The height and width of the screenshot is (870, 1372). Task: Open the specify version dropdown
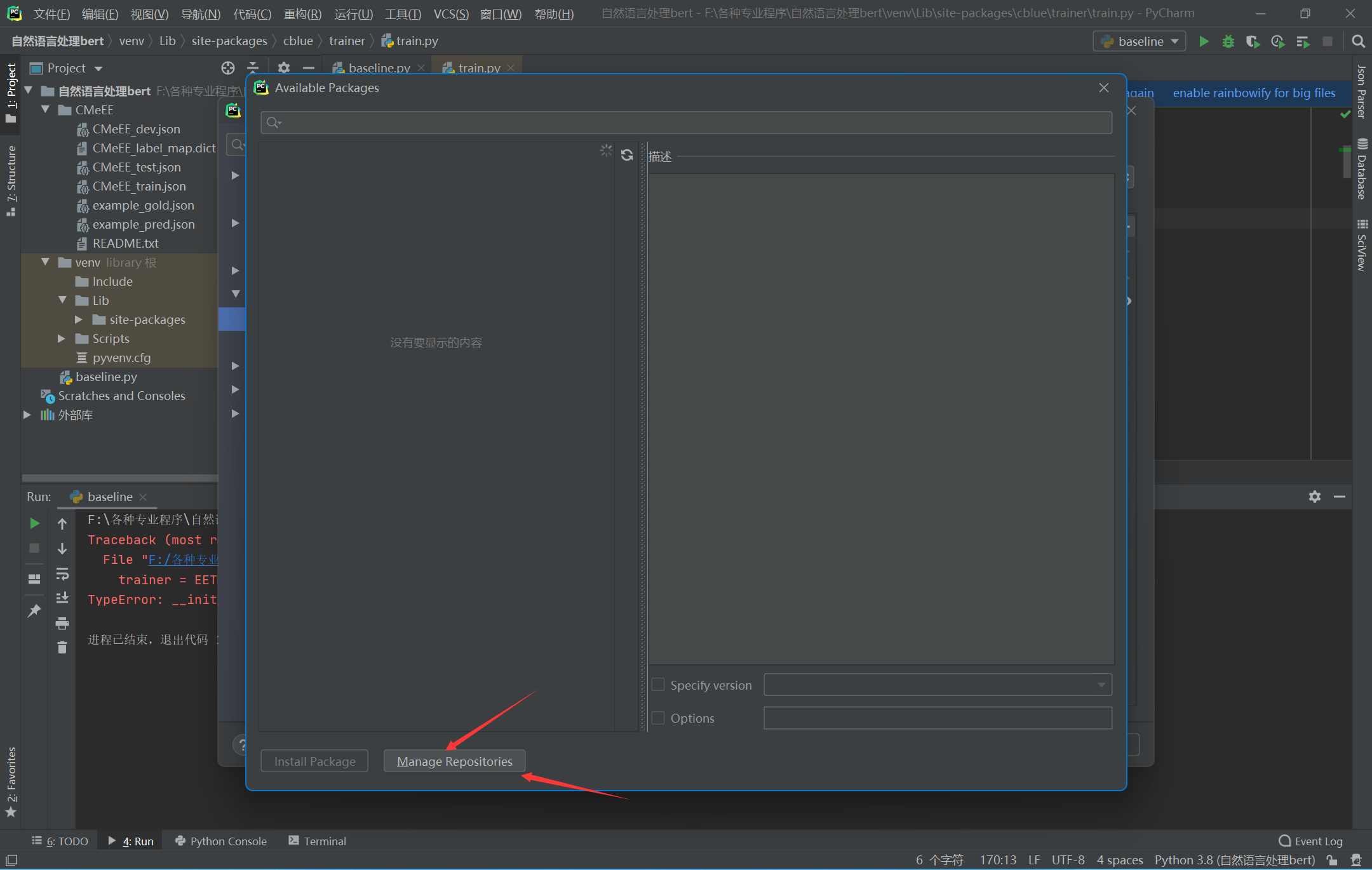click(1101, 685)
